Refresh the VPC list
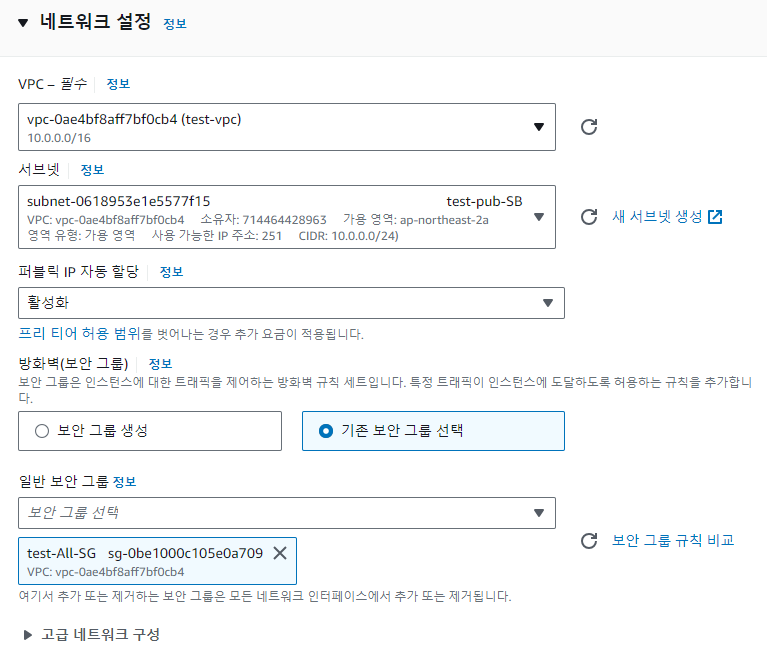This screenshot has height=655, width=767. click(589, 127)
